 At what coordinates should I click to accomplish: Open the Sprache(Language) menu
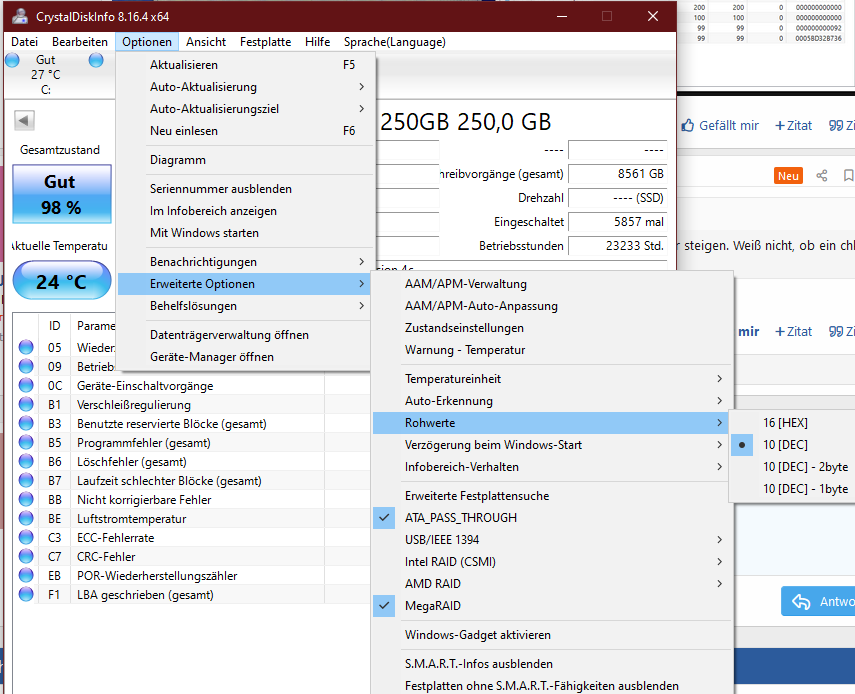[x=395, y=42]
